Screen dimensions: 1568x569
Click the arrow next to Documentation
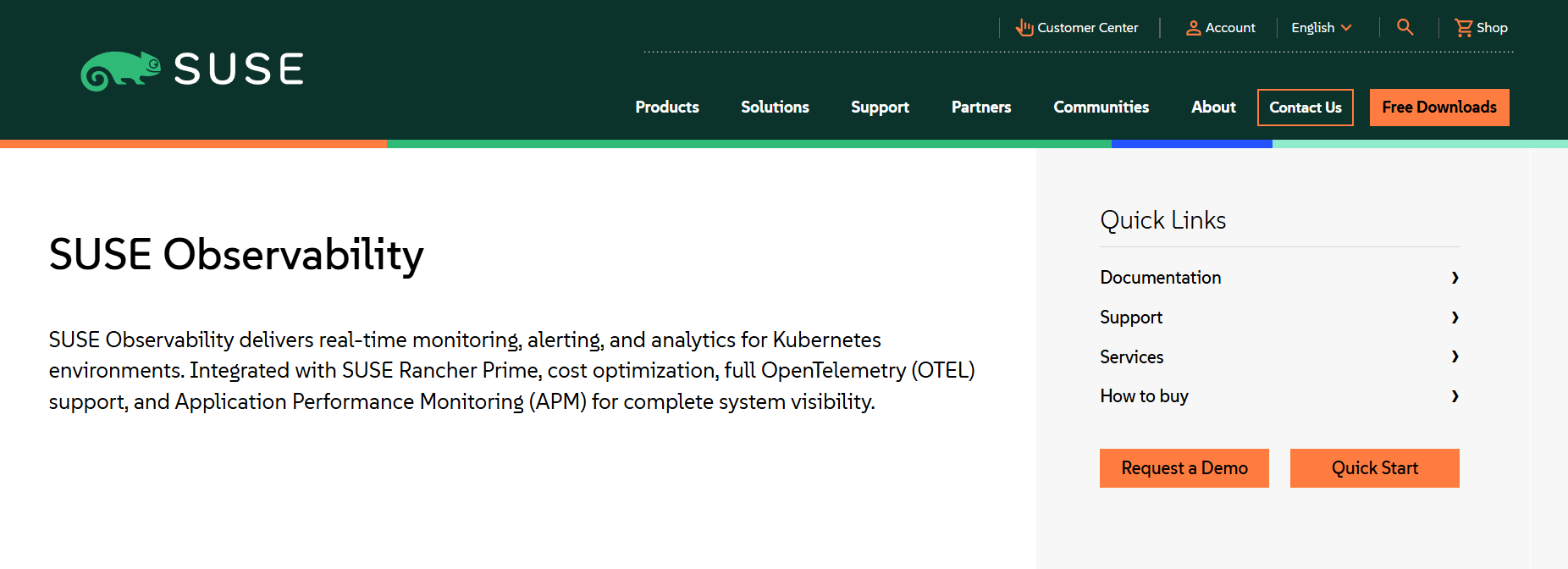(1455, 278)
